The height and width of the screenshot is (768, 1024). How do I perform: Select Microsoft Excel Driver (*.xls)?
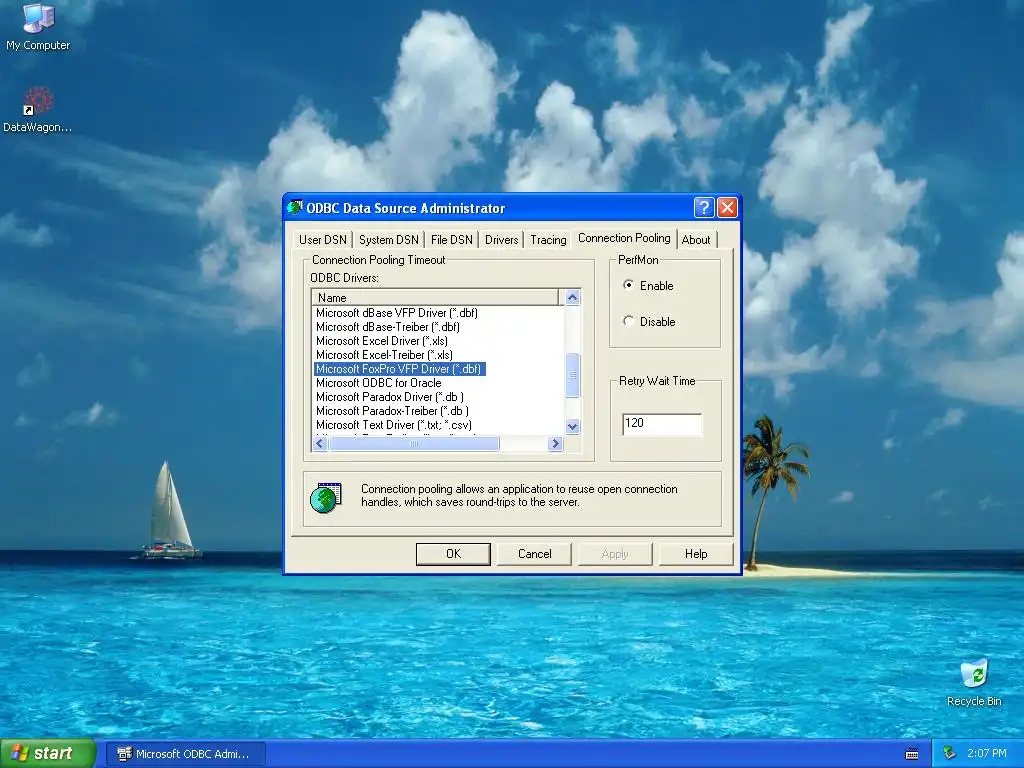[381, 341]
